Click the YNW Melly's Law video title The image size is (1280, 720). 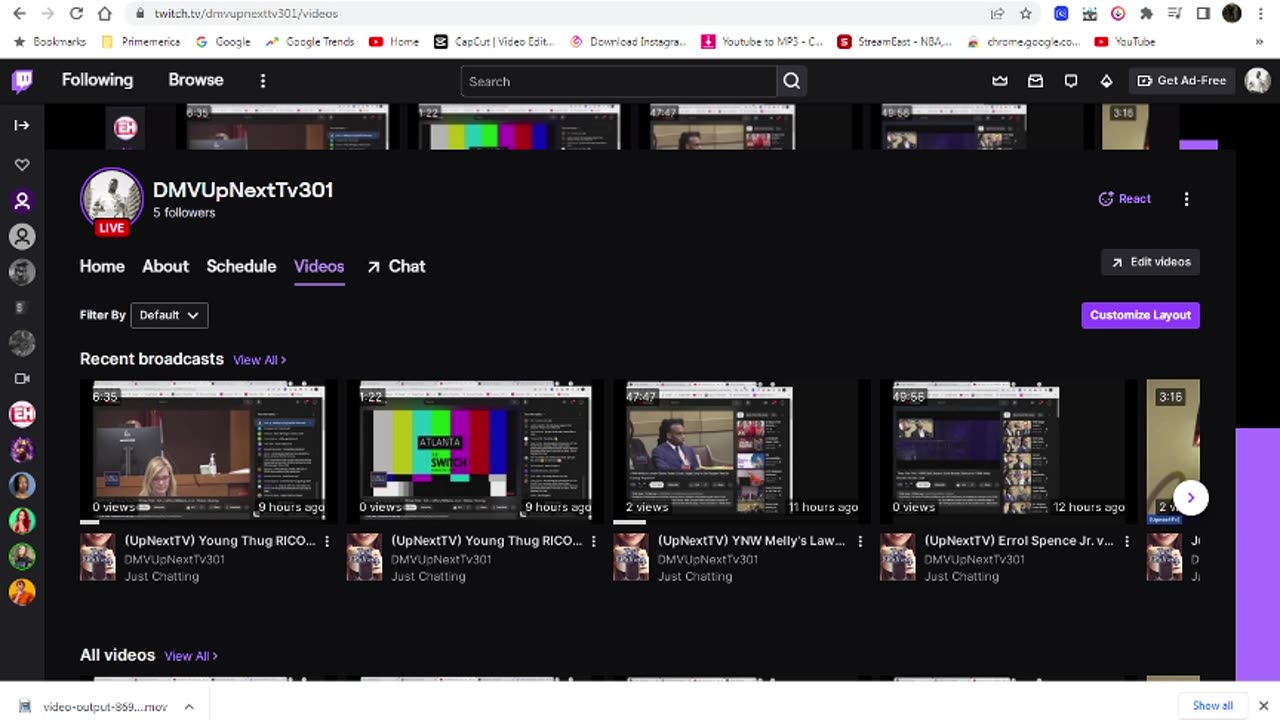(751, 541)
